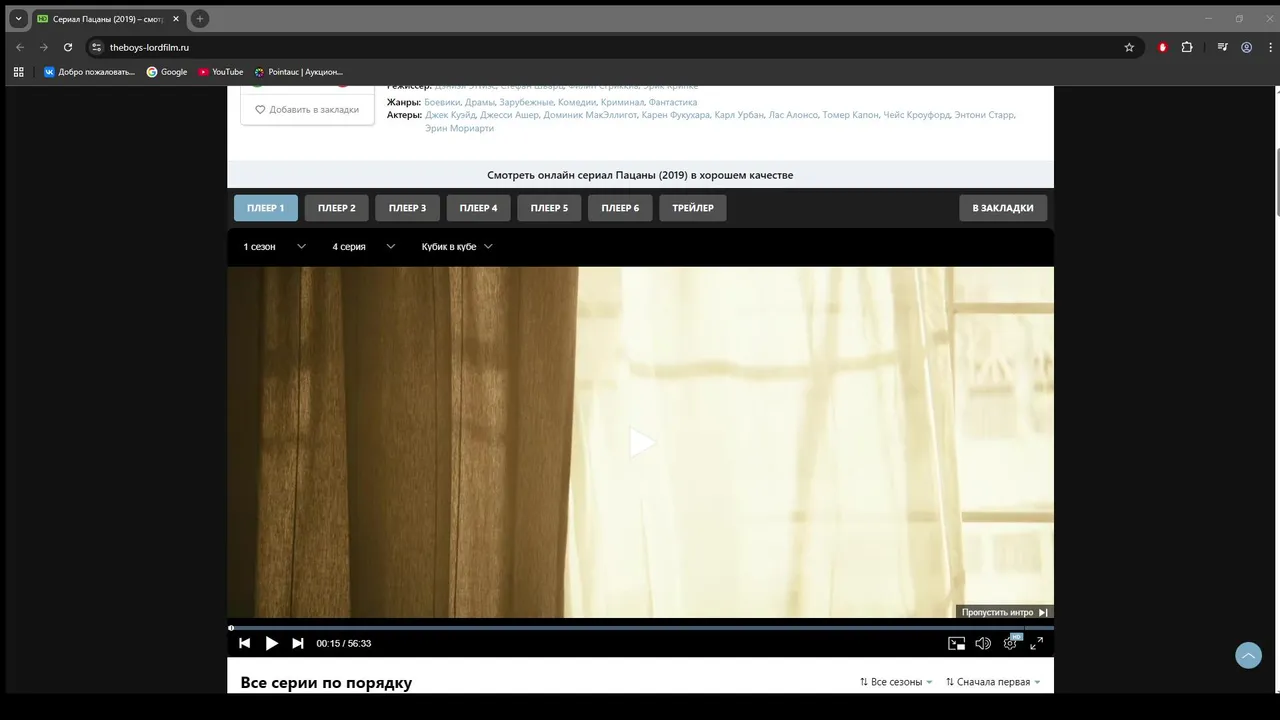Viewport: 1280px width, 720px height.
Task: Open the ТРЕЙЛЕР tab
Action: (693, 208)
